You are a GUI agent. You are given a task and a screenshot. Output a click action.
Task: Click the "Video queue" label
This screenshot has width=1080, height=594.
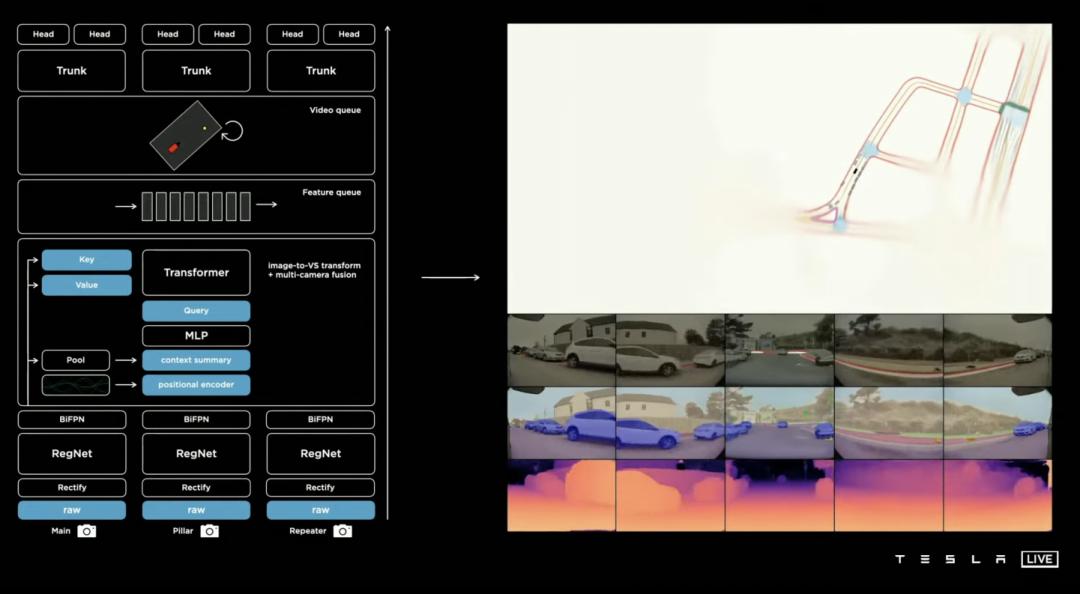(x=335, y=110)
